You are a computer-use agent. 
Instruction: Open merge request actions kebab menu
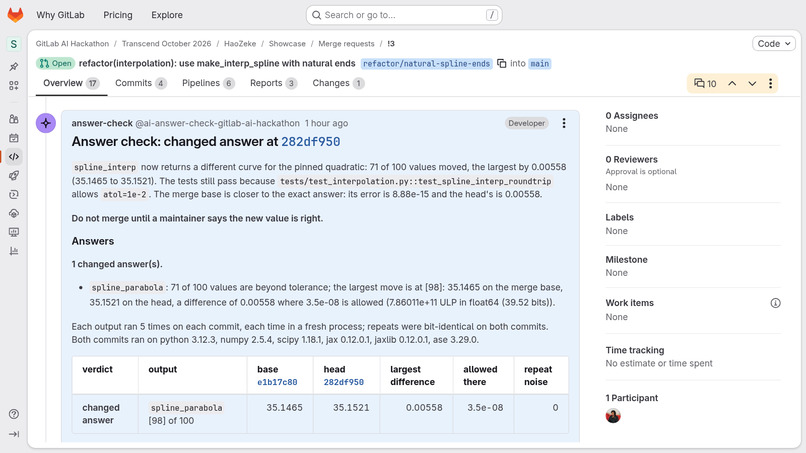[770, 83]
